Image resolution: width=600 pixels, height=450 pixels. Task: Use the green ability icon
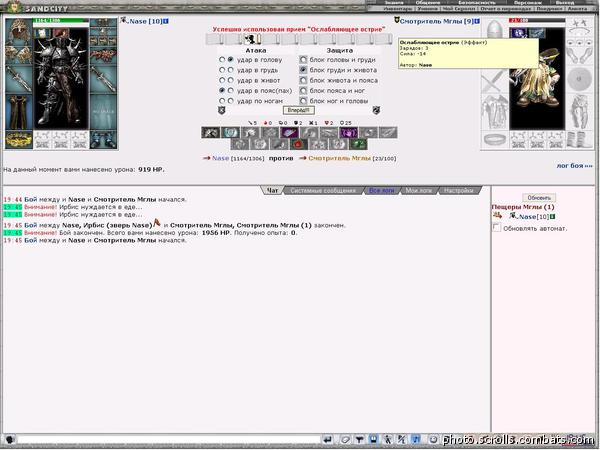point(357,144)
